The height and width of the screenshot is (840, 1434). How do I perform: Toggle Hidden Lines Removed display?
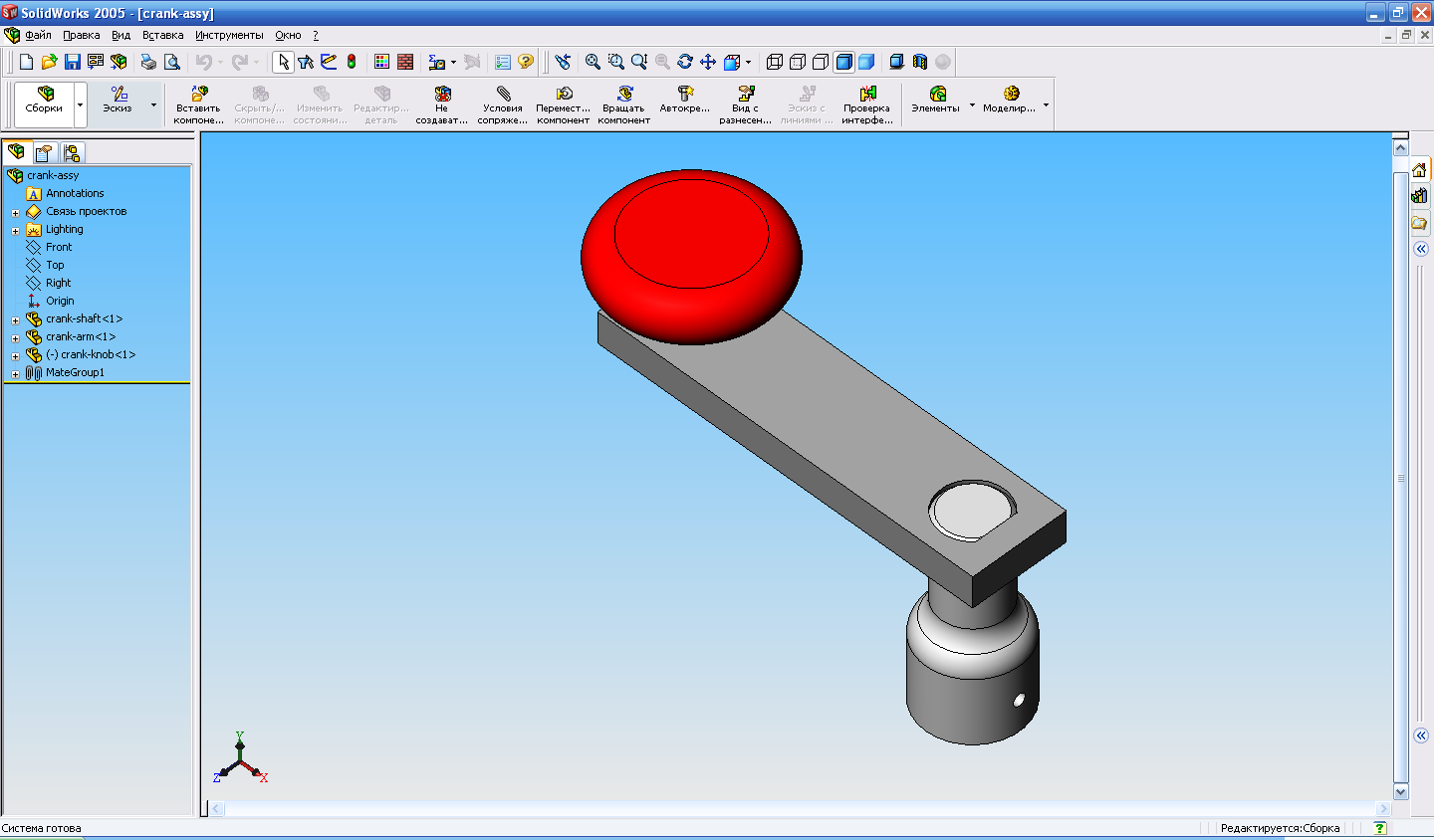[821, 62]
